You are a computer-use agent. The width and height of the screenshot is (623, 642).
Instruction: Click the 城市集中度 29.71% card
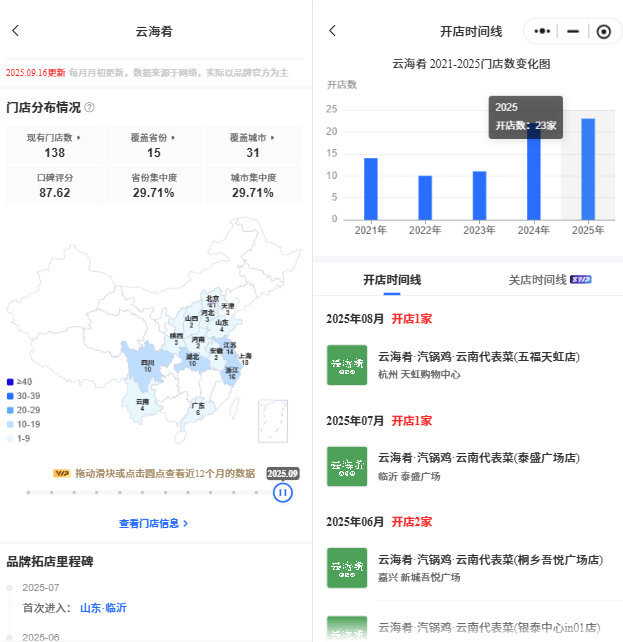coord(253,185)
